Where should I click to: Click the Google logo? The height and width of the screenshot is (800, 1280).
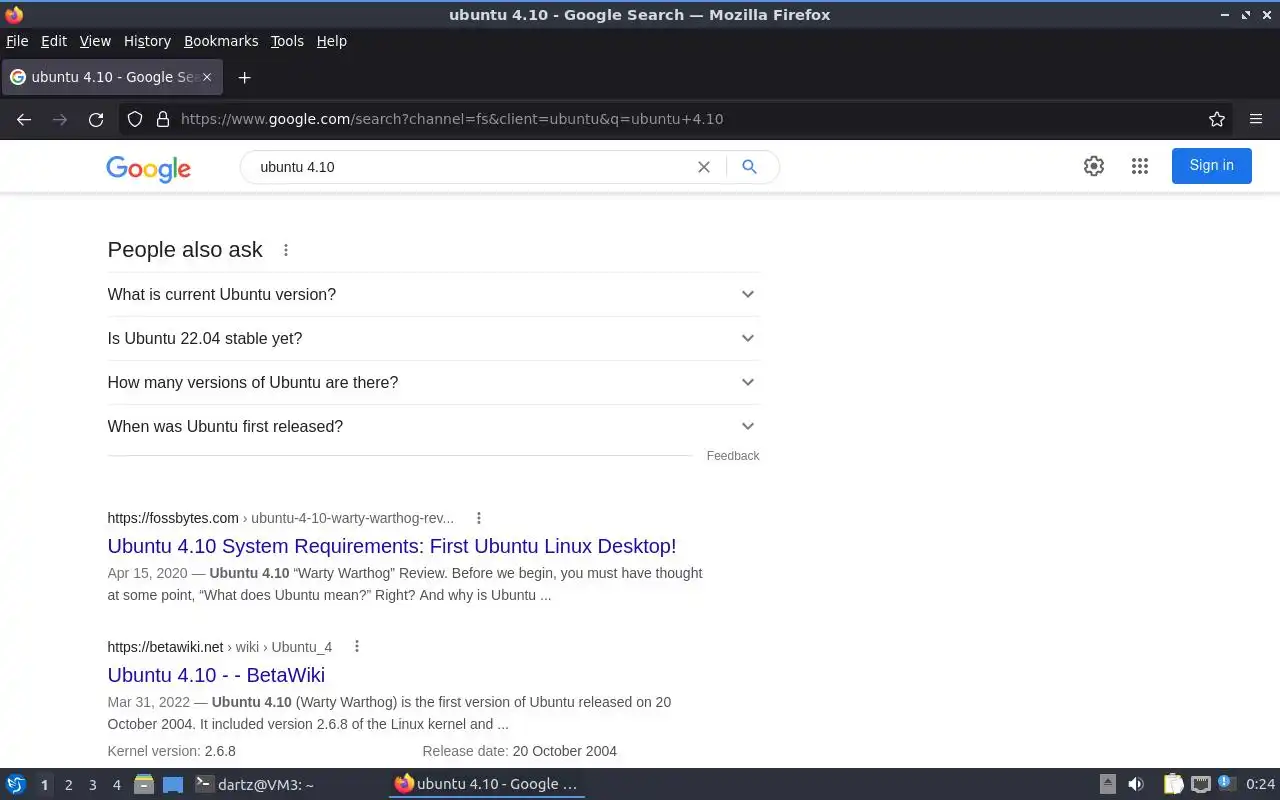coord(148,168)
